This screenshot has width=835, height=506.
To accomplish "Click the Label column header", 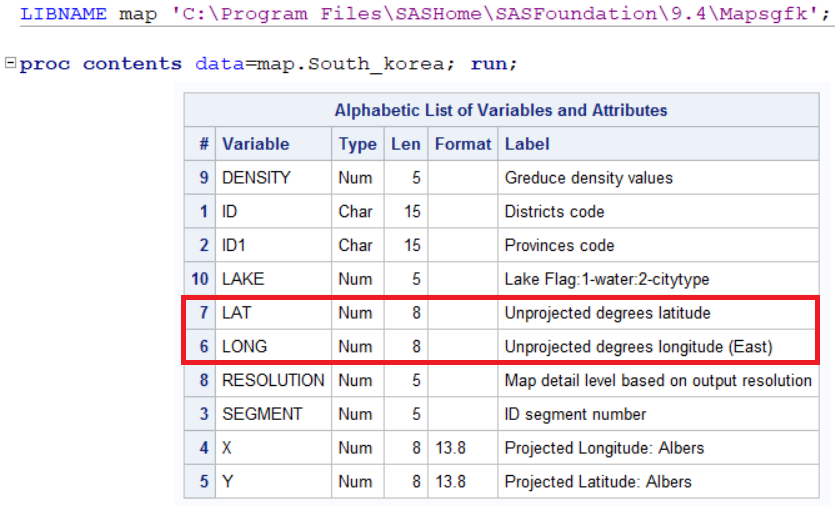I will pos(527,144).
